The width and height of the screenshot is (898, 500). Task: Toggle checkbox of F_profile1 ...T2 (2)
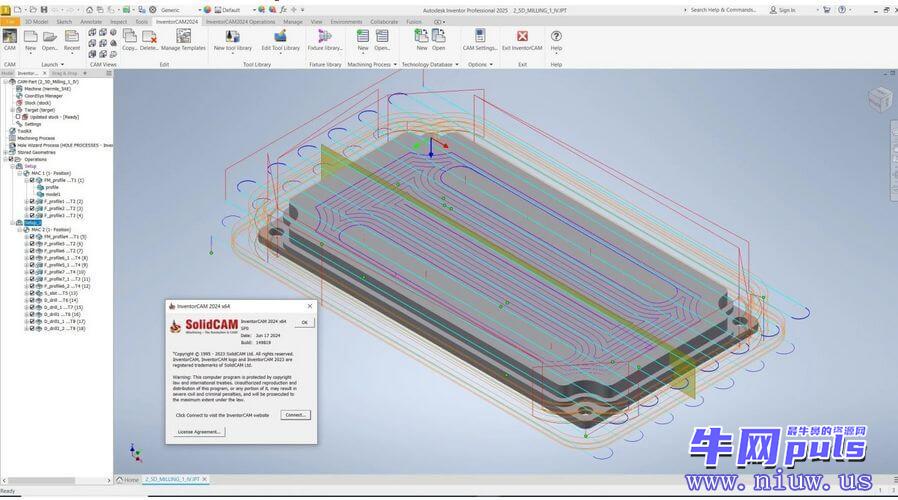(x=32, y=202)
